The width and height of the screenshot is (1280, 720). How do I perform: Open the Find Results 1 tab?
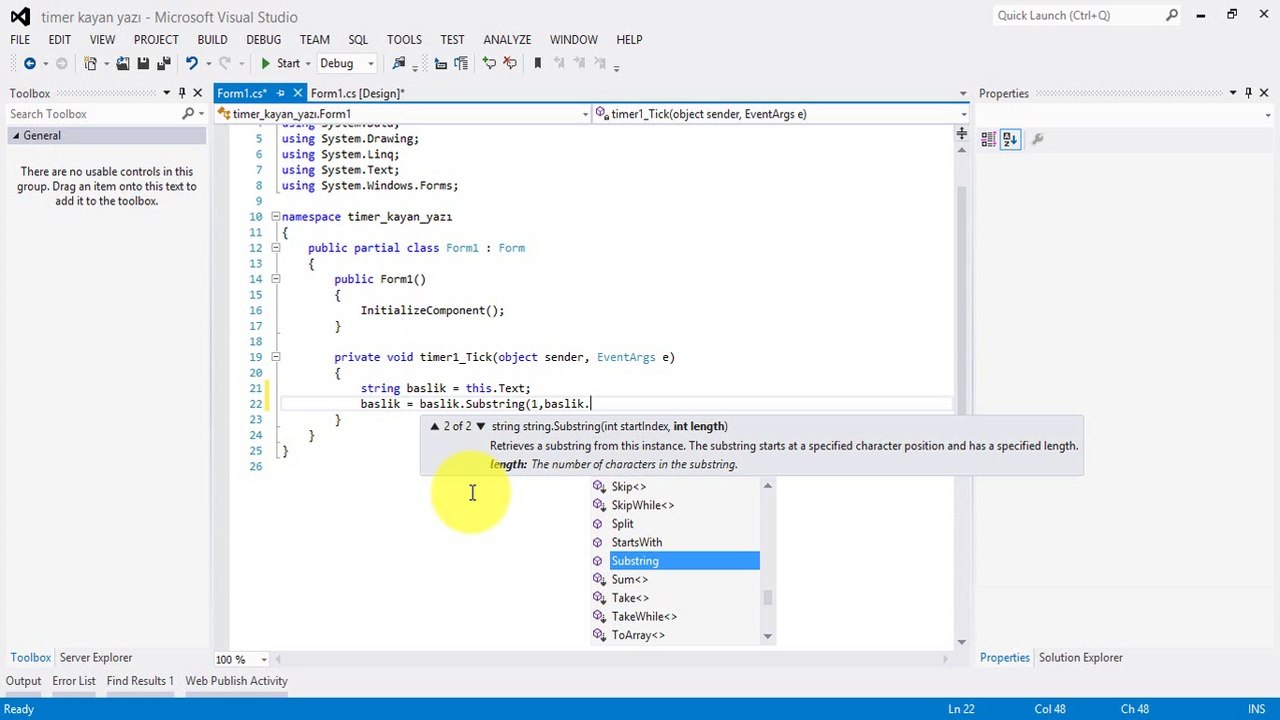pyautogui.click(x=140, y=682)
